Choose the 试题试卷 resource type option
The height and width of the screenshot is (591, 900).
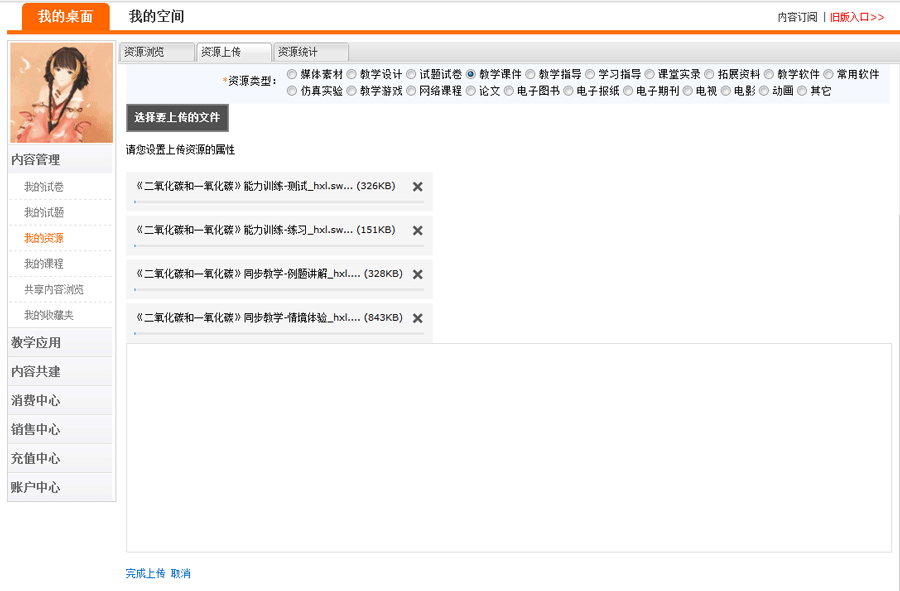pos(411,74)
